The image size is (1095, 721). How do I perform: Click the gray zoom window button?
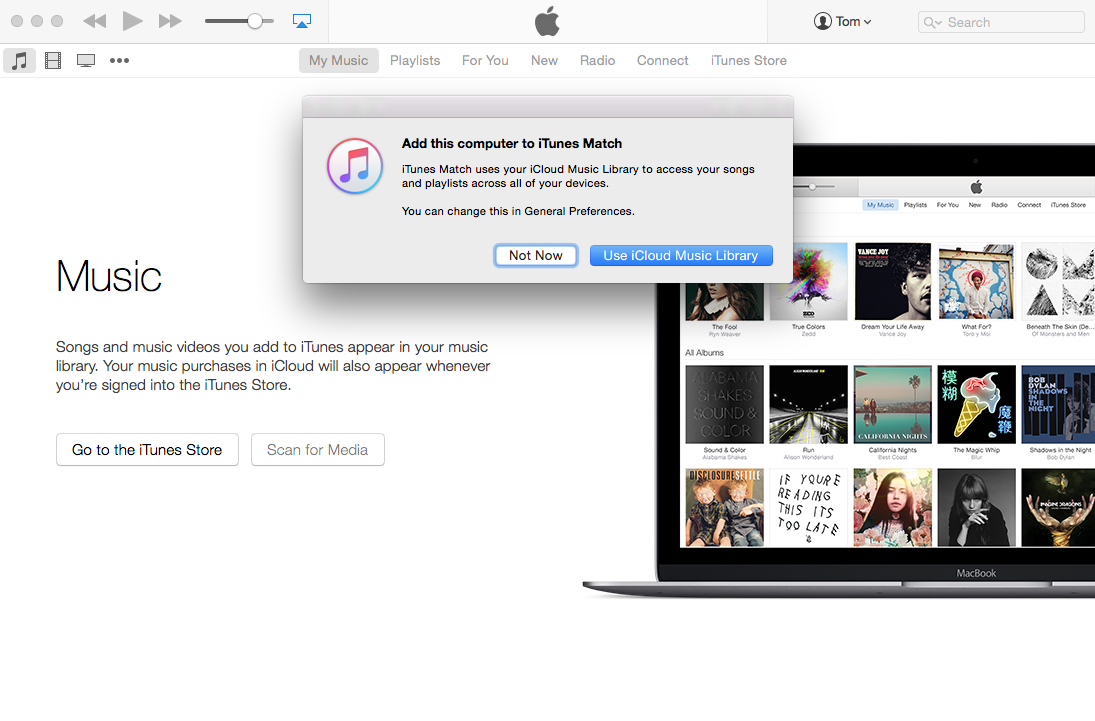57,21
